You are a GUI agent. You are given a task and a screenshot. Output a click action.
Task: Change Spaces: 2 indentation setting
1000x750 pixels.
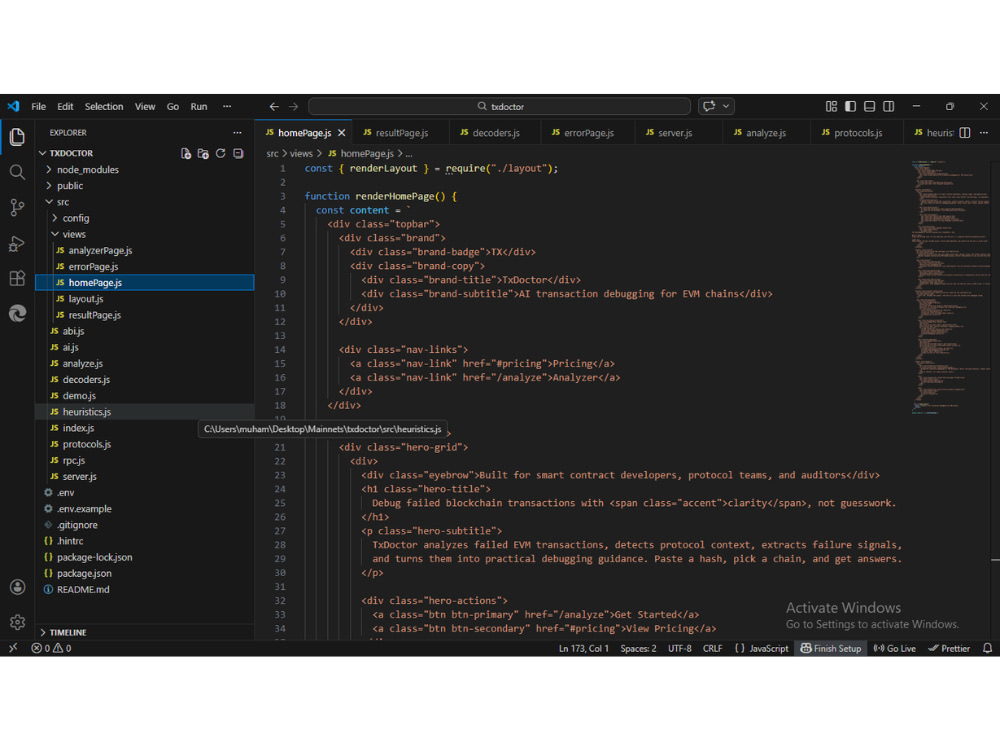(638, 648)
